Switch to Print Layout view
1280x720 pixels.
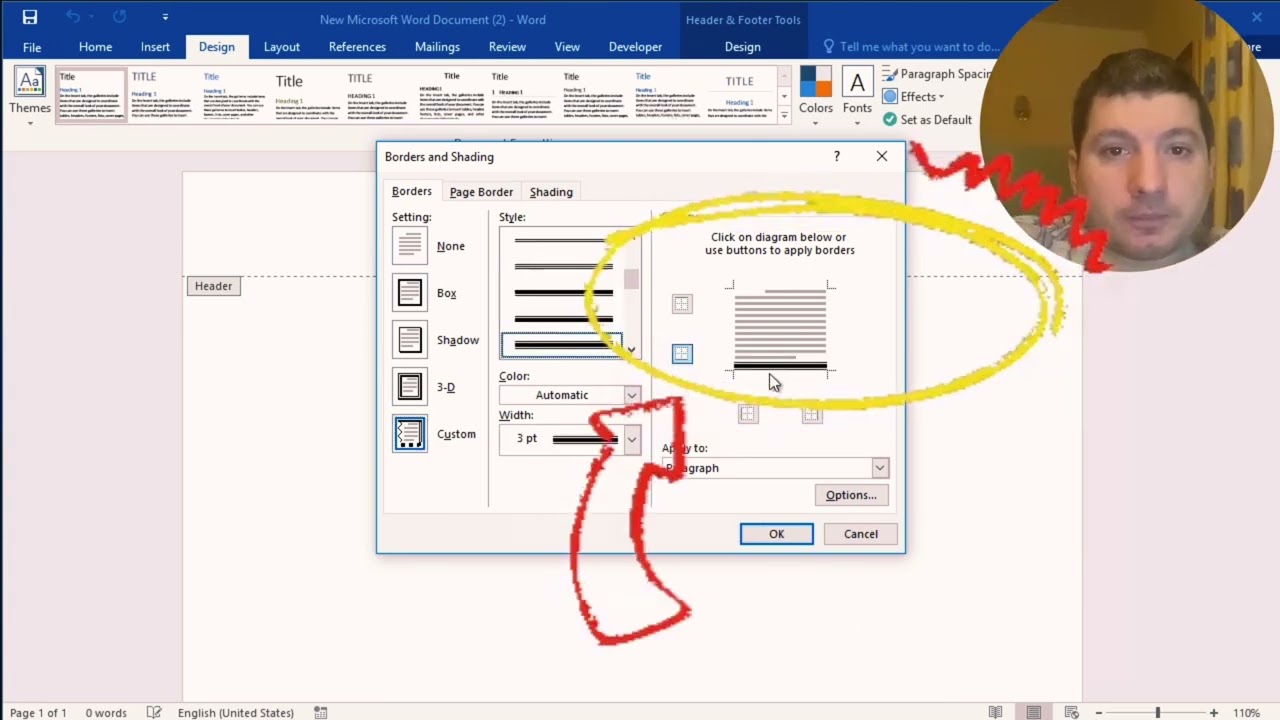click(1034, 712)
